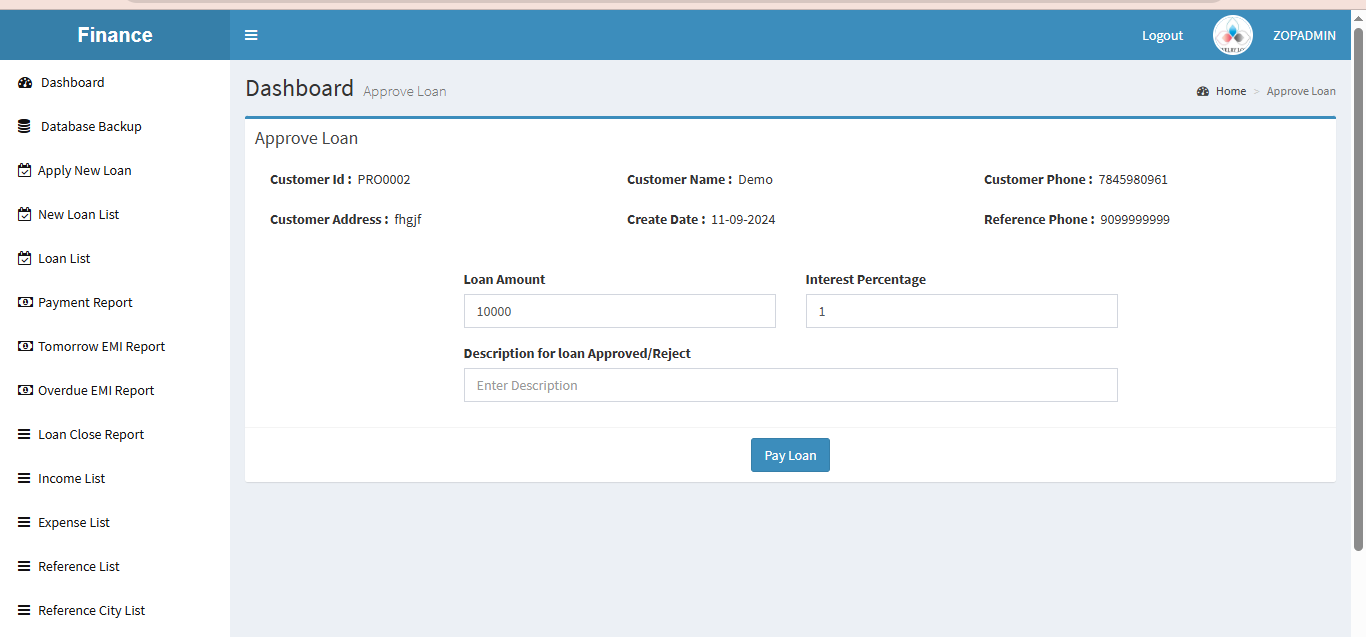The image size is (1366, 637).
Task: Click the Overdue EMI Report money icon
Action: 25,391
